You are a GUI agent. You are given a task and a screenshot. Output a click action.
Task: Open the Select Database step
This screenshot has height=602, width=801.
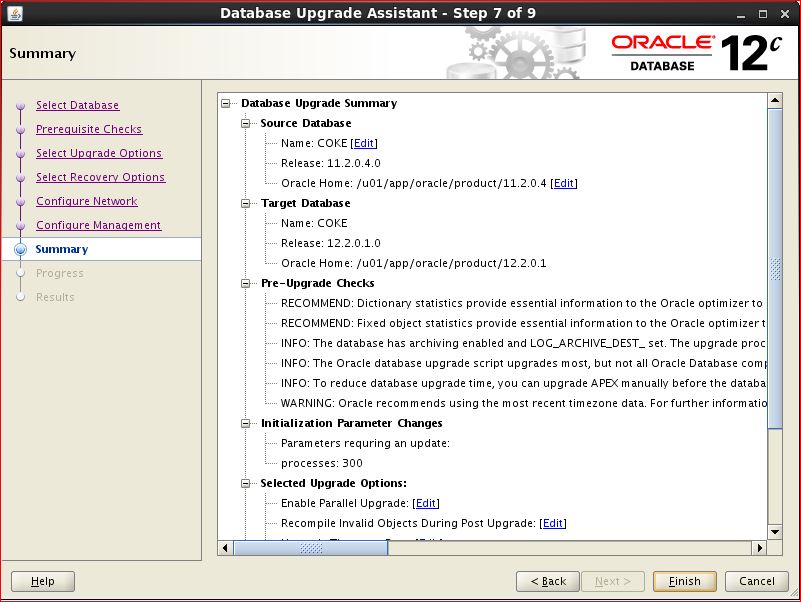point(77,105)
